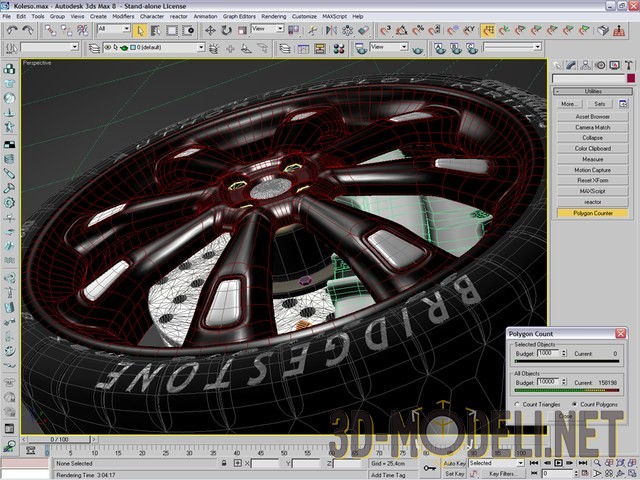Click the Configure Button Sets icon
Viewport: 640px width, 480px height.
click(x=623, y=103)
